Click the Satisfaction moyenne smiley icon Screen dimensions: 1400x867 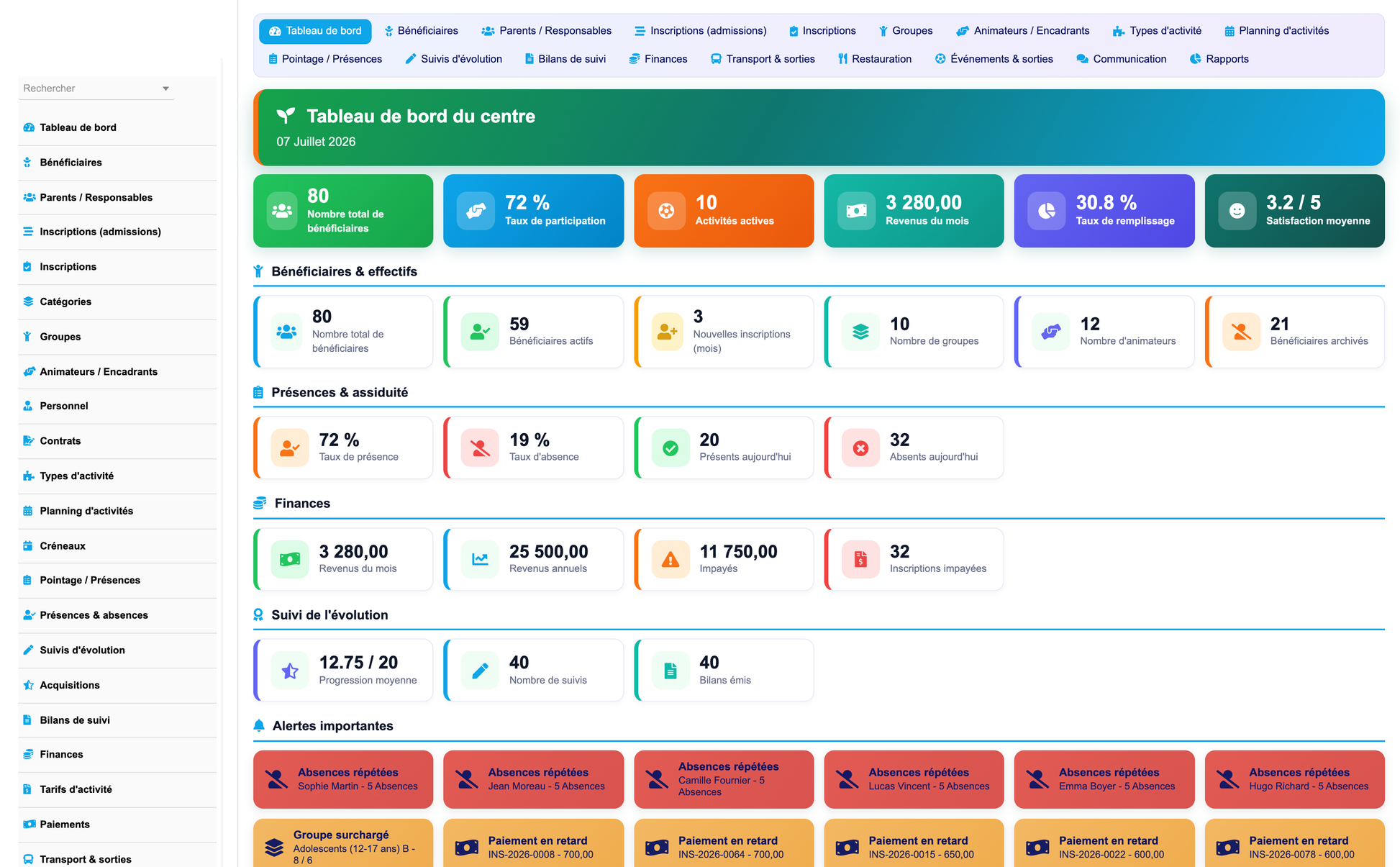coord(1237,211)
